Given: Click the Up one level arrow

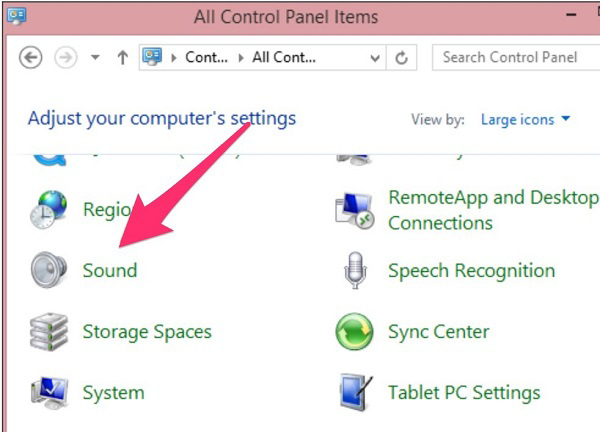Looking at the screenshot, I should pos(122,57).
